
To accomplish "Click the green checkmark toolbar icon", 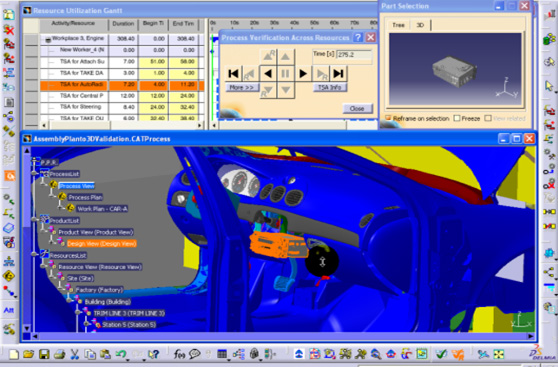I will coord(441,354).
